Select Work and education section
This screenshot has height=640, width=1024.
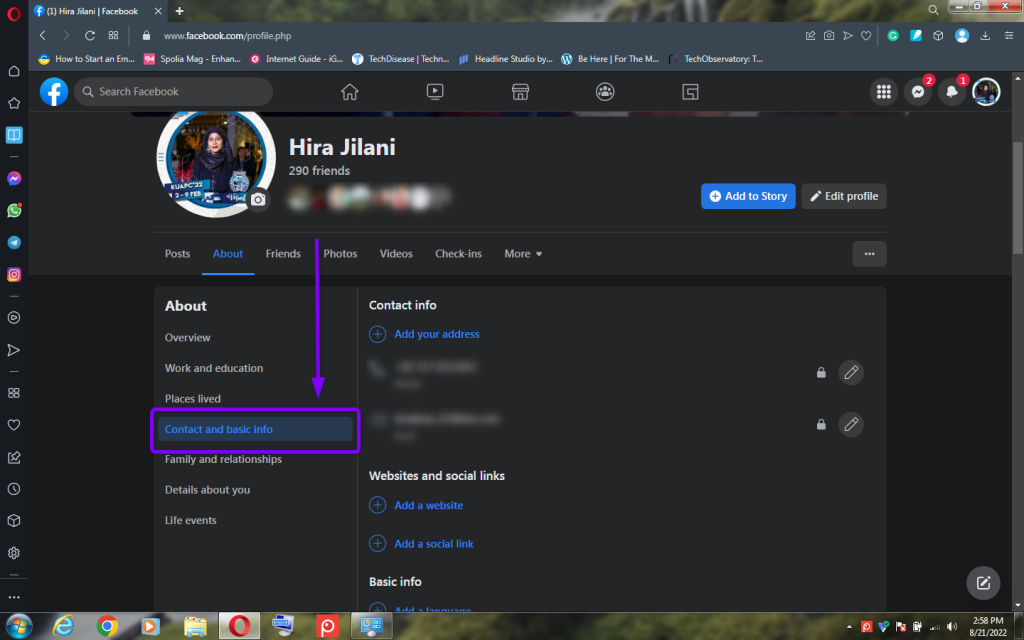click(214, 368)
